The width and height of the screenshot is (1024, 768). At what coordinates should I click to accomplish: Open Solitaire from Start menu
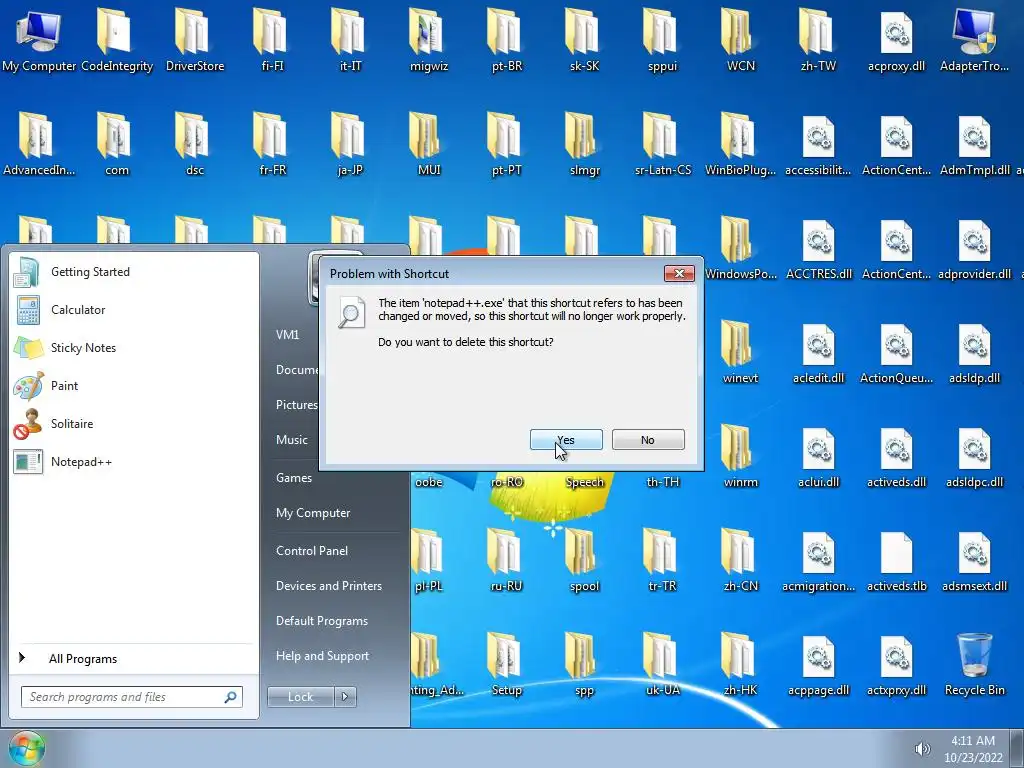click(134, 423)
